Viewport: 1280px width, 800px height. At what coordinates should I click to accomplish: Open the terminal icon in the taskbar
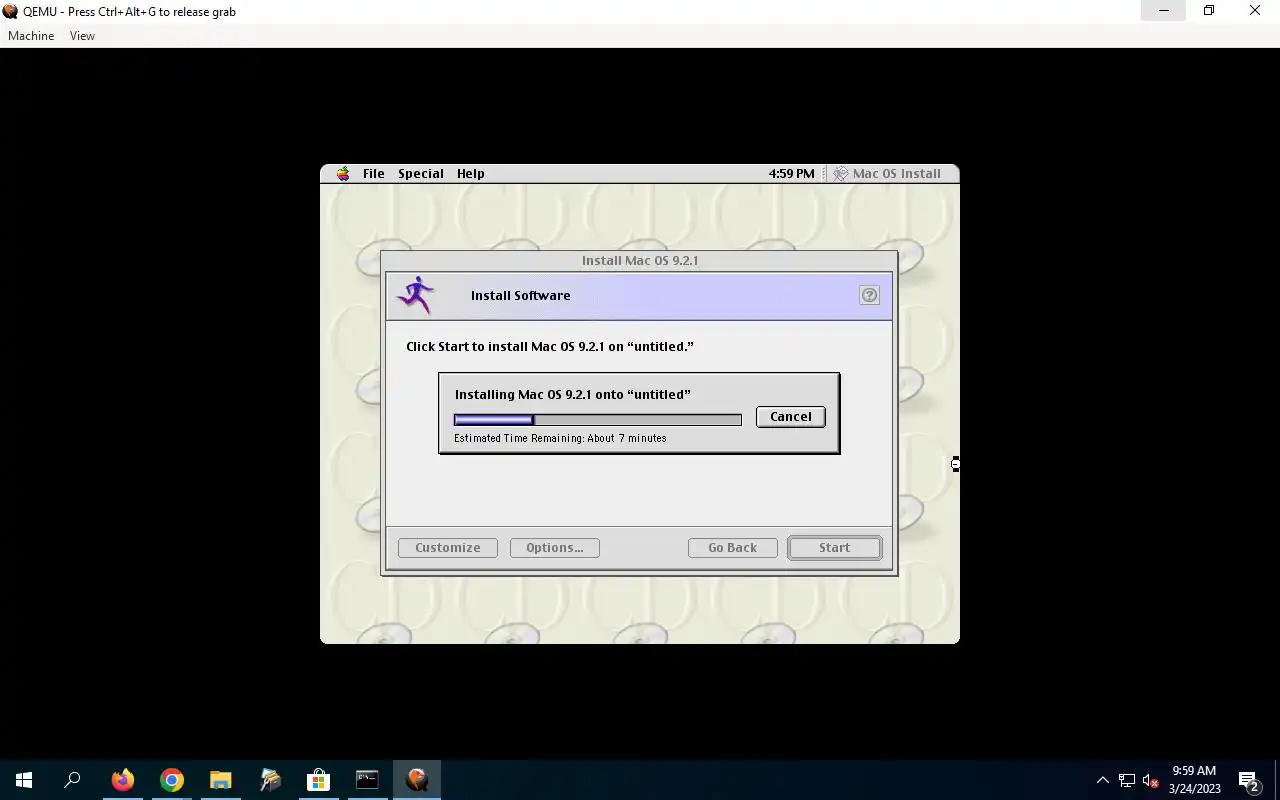pos(367,780)
